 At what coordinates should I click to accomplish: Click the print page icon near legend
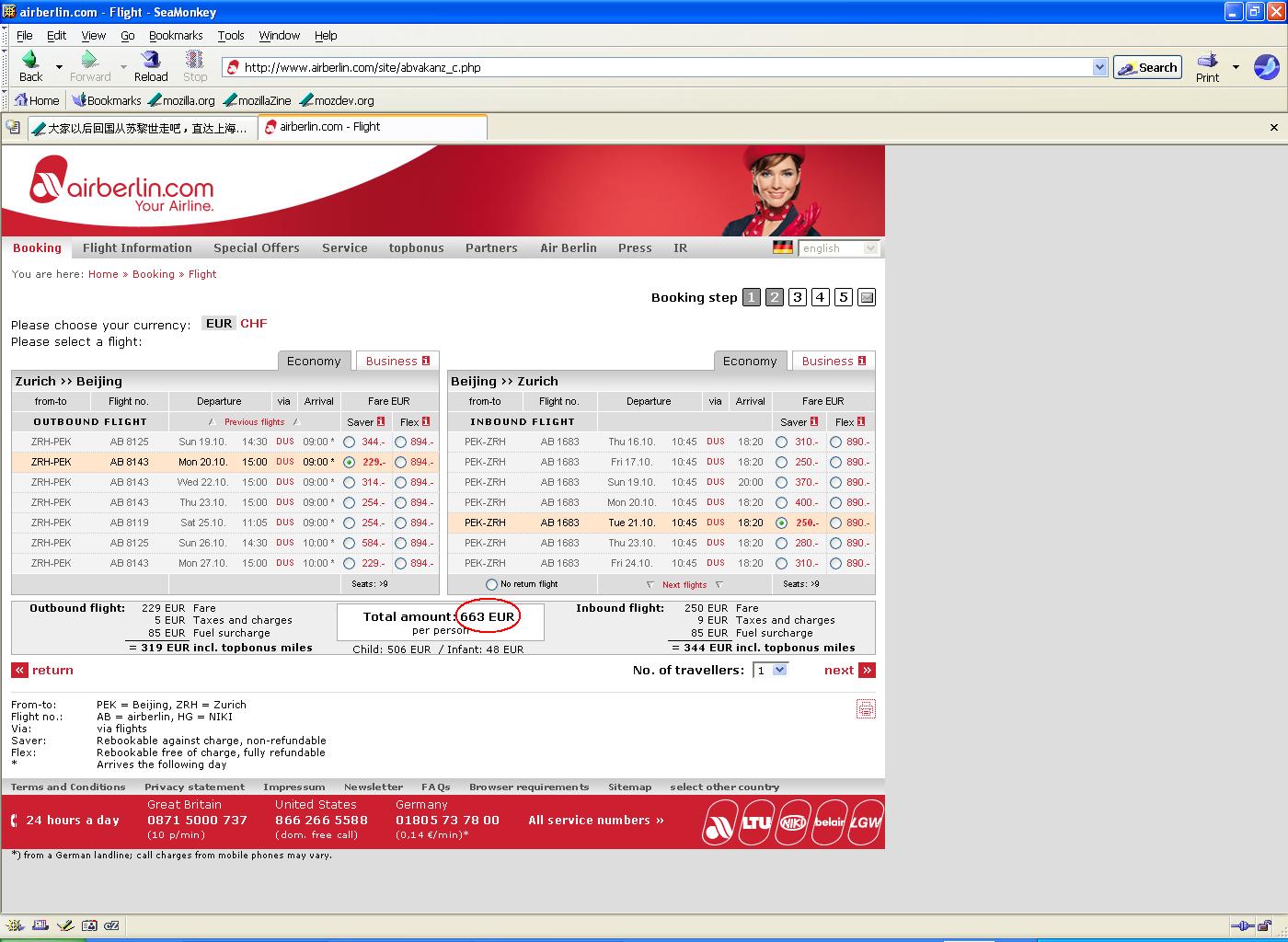point(866,708)
